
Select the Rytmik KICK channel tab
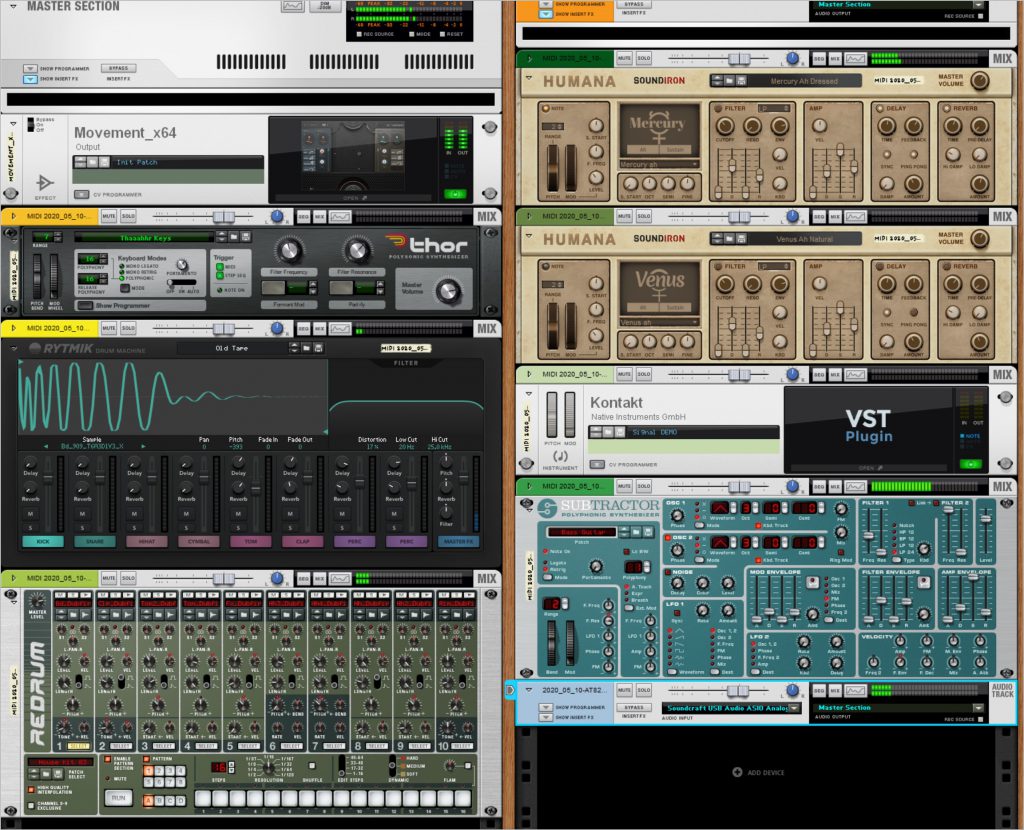point(43,541)
